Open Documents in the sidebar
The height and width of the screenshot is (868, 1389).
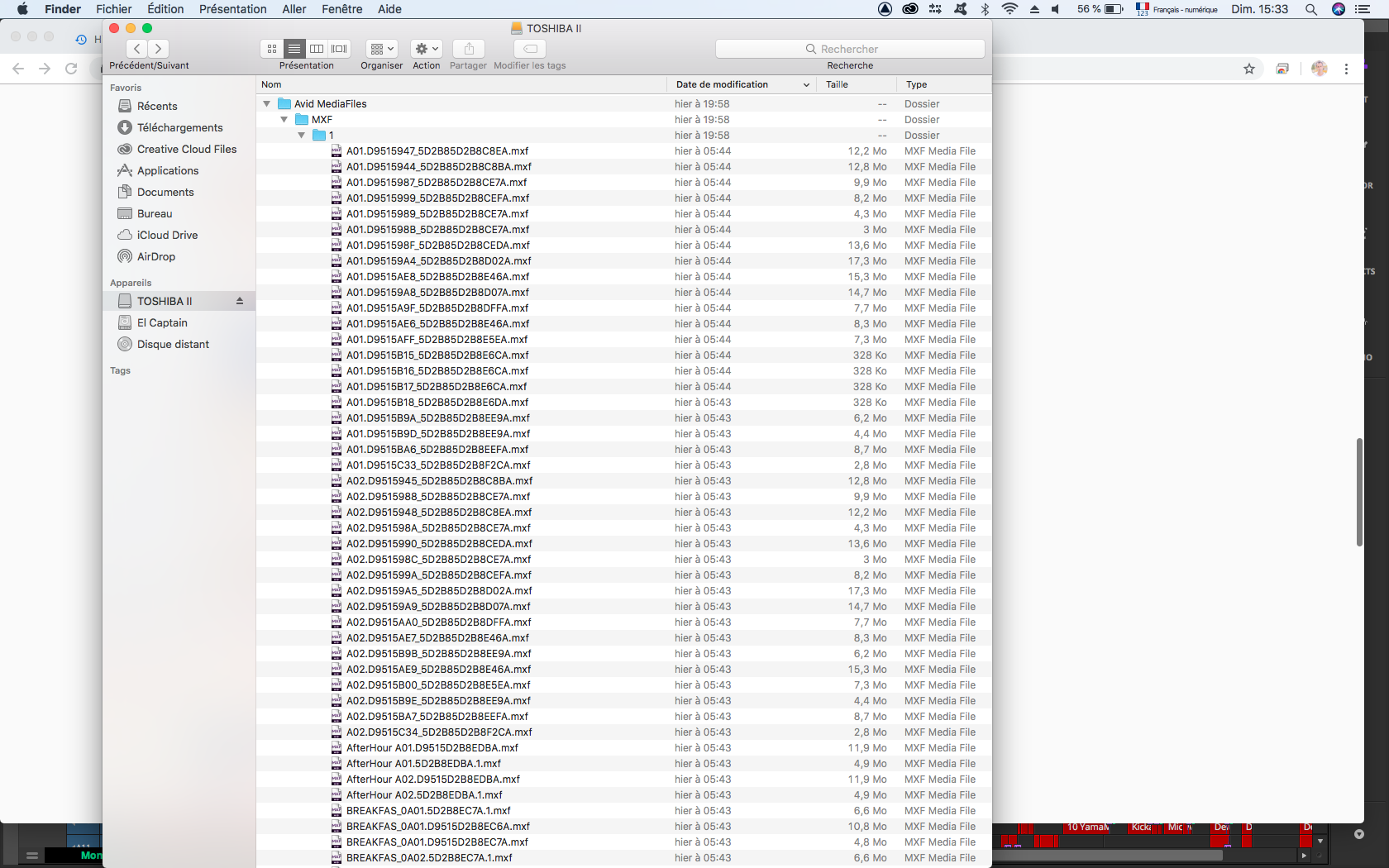coord(165,192)
